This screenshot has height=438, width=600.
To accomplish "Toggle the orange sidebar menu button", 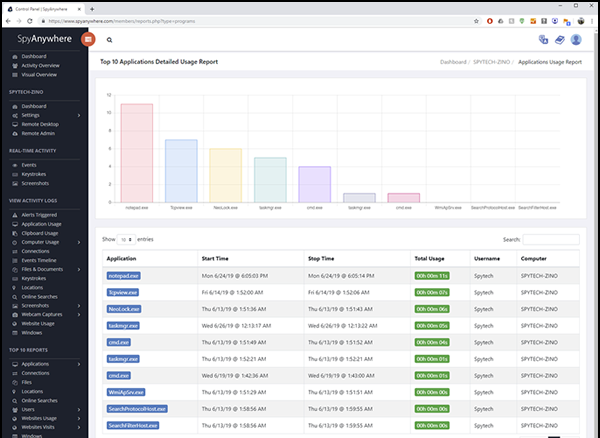I will (88, 39).
